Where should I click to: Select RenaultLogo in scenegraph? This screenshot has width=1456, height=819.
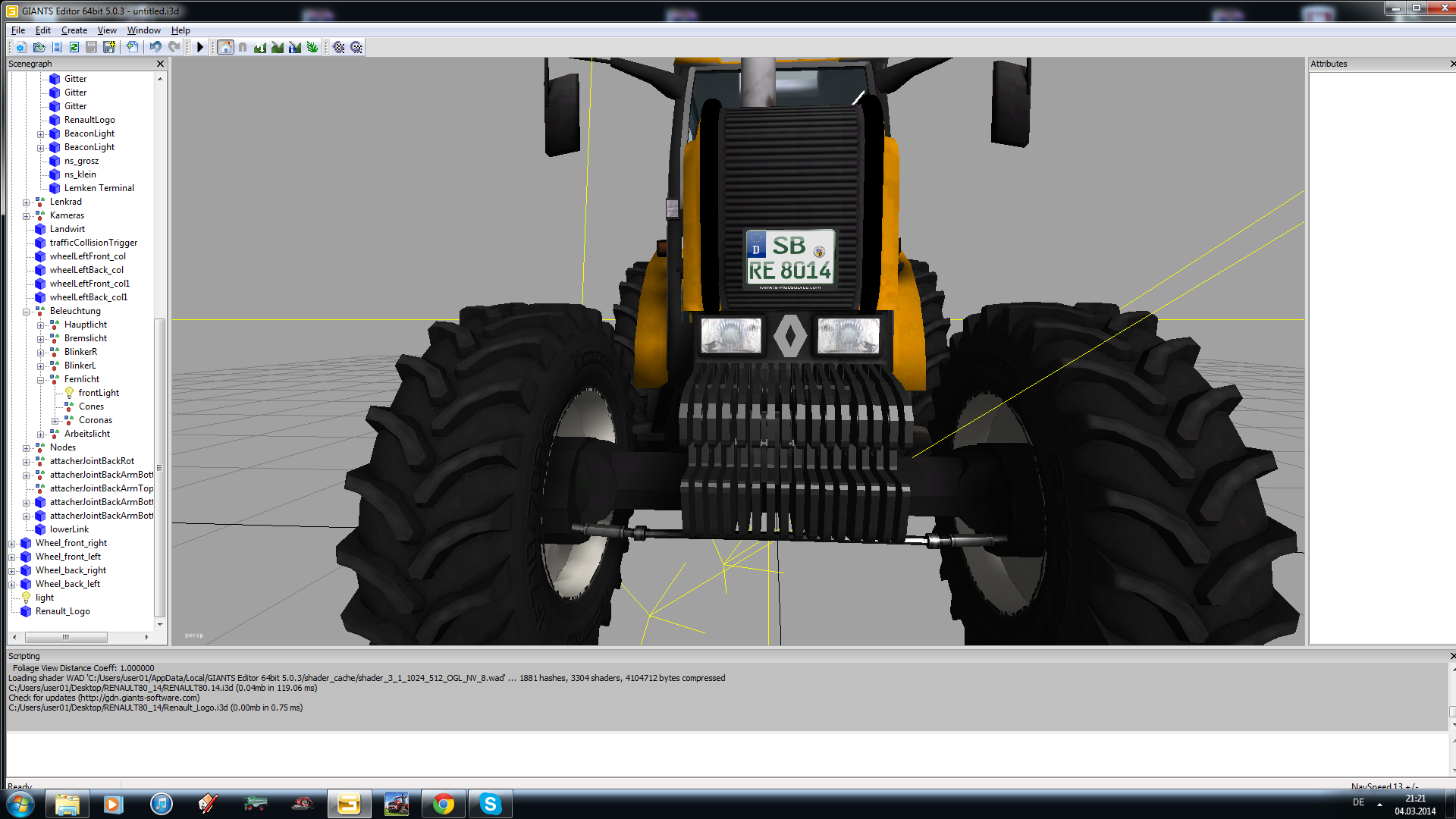coord(89,120)
